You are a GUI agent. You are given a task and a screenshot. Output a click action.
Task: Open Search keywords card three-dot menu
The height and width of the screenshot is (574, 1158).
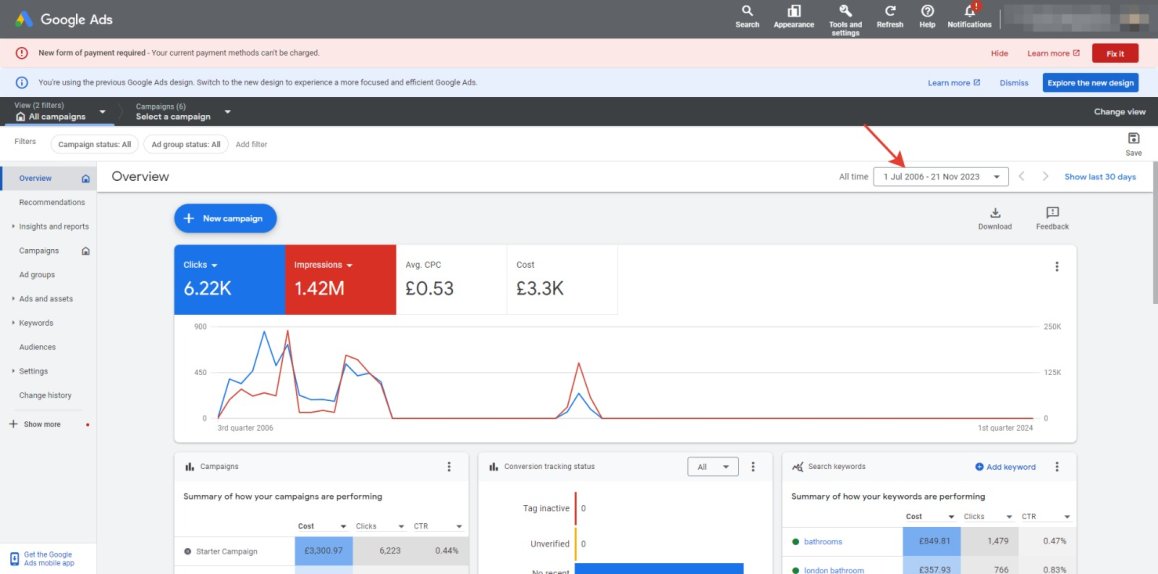[1057, 467]
